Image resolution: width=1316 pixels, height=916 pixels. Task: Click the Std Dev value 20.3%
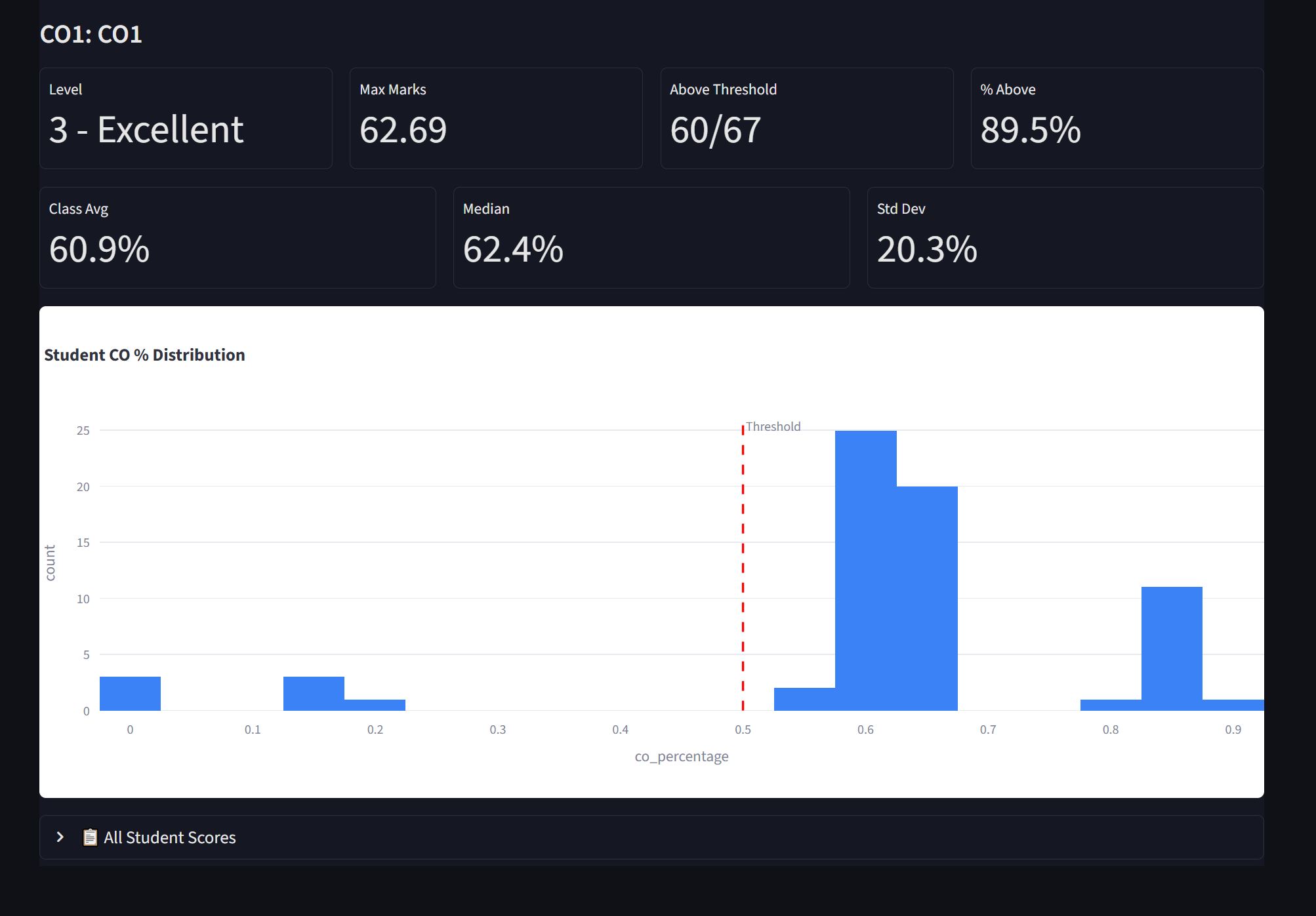tap(927, 249)
